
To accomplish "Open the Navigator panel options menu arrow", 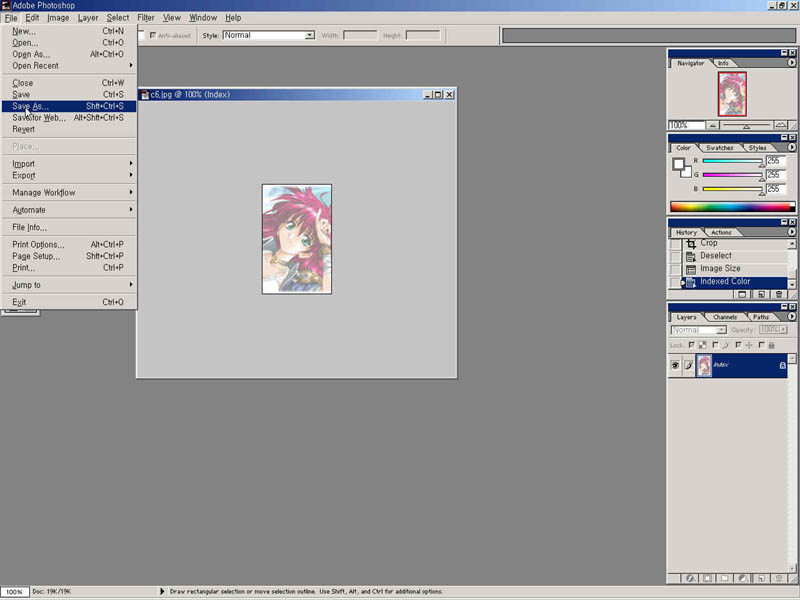I will point(791,63).
